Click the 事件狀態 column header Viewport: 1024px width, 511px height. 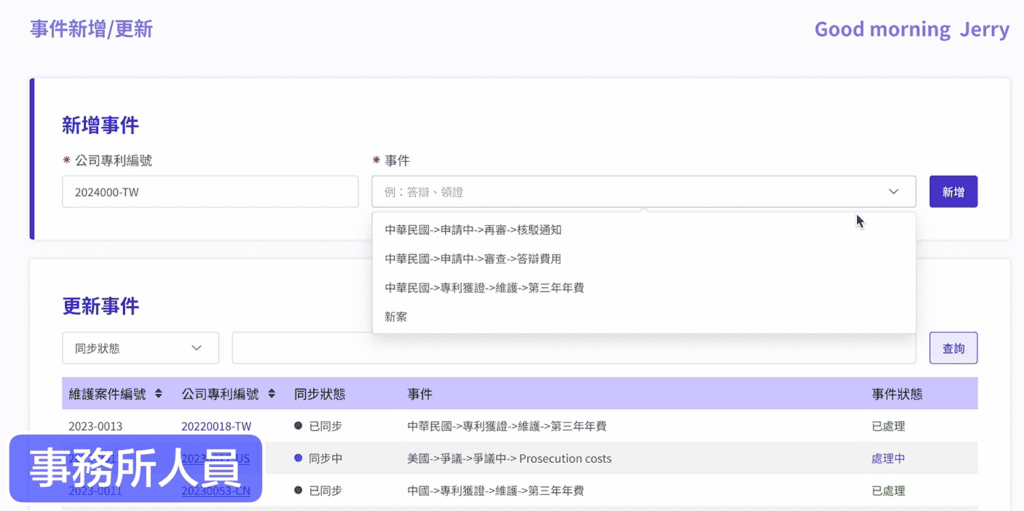coord(897,395)
